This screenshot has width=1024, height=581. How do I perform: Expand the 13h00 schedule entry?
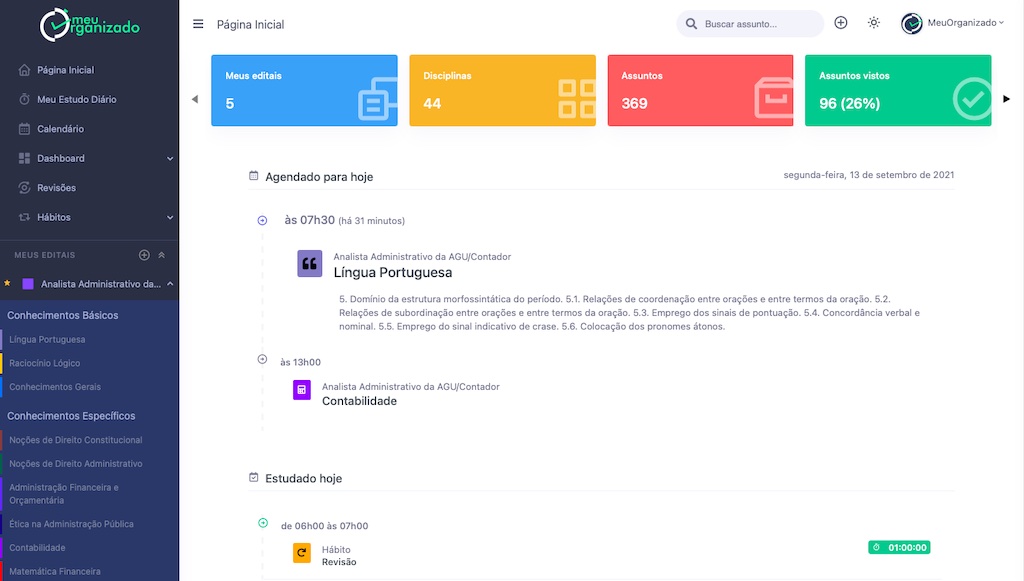tap(262, 359)
